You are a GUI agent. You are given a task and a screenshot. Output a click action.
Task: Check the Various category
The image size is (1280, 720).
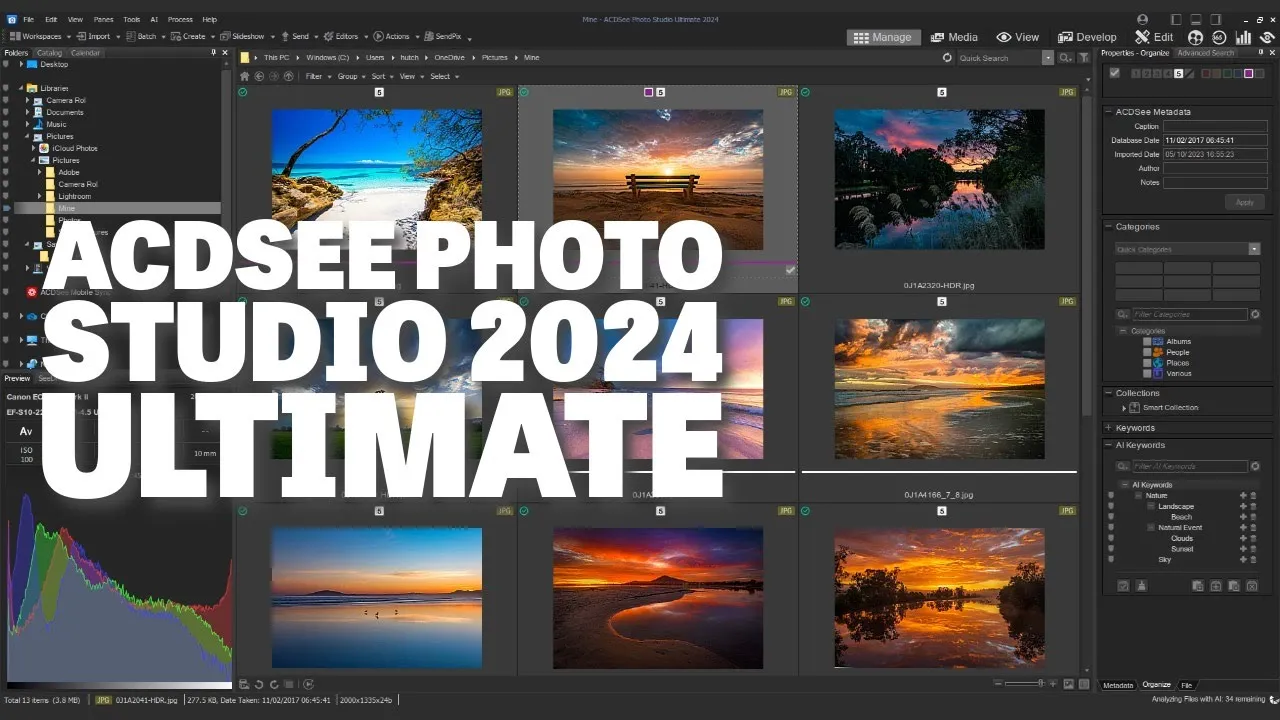[x=1147, y=373]
